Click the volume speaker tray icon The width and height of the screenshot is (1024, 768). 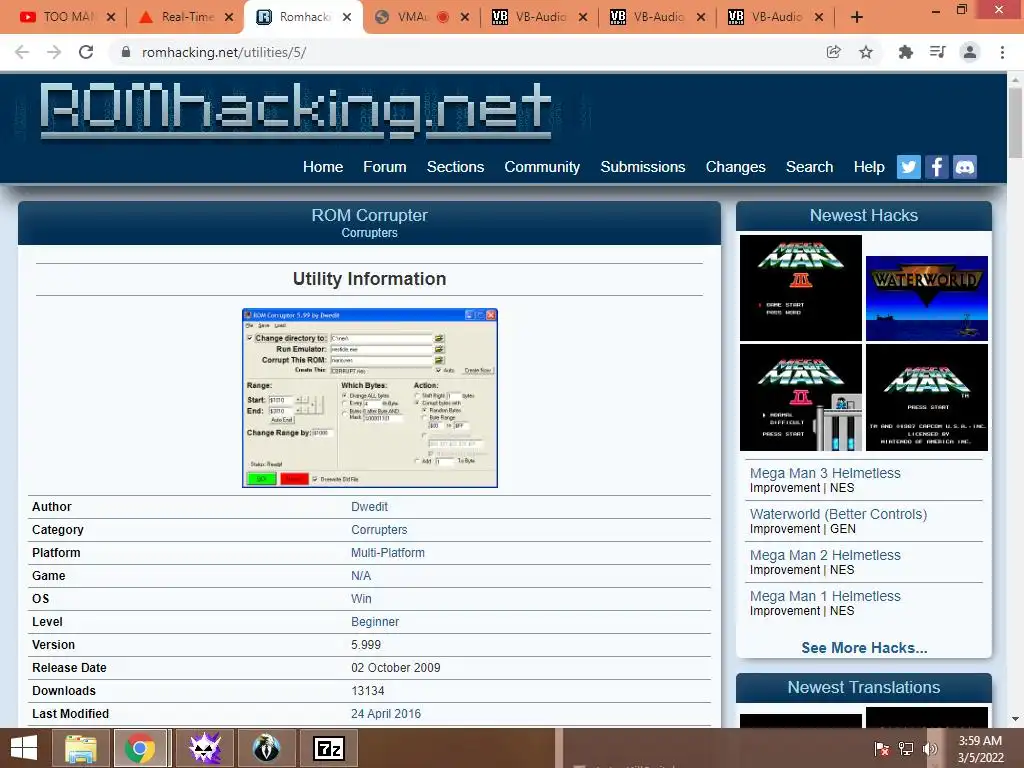click(930, 748)
